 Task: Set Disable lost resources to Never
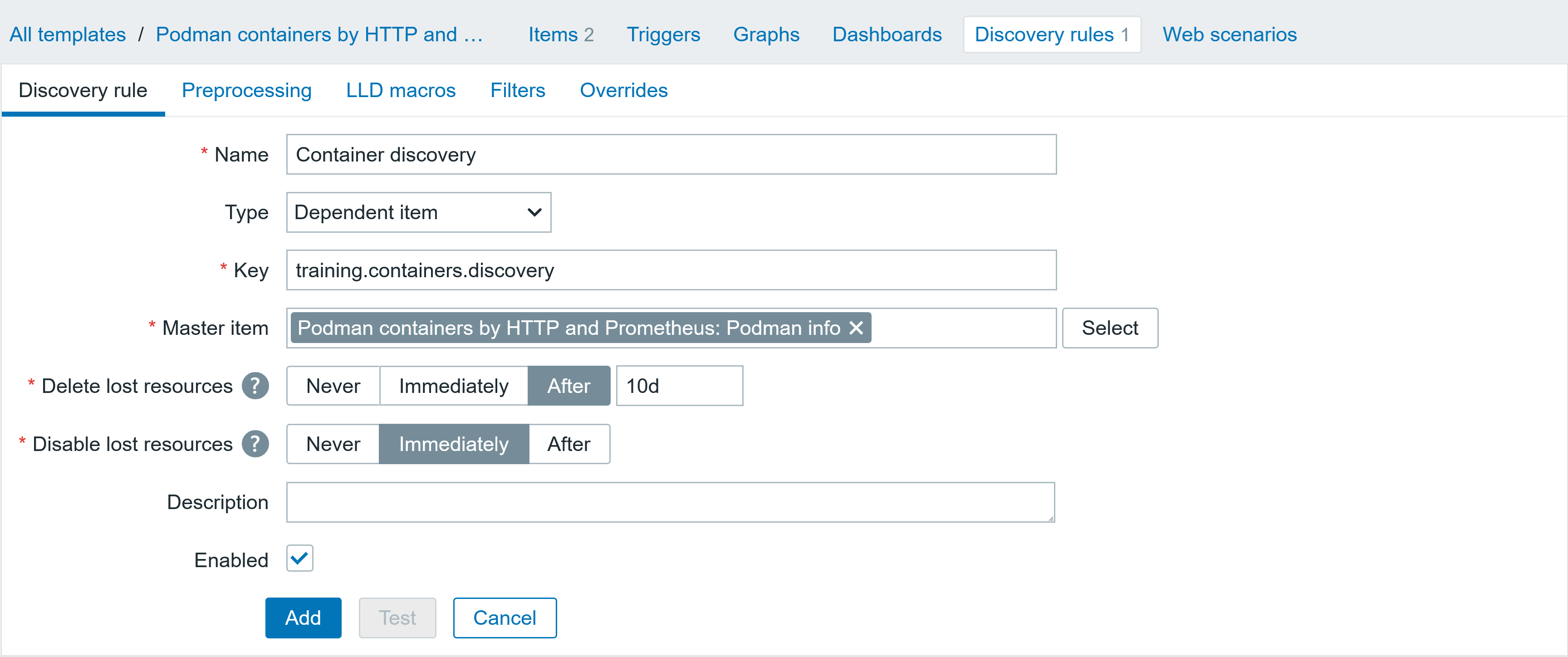[333, 444]
